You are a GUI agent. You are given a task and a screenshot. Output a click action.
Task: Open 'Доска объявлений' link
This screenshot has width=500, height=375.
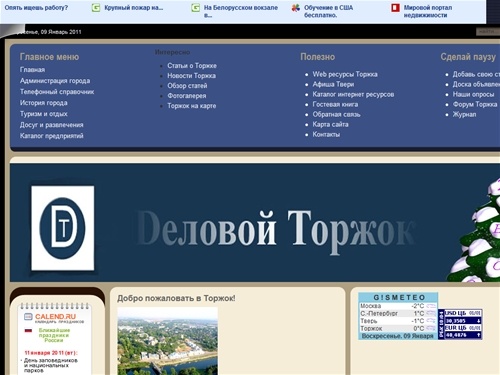476,84
